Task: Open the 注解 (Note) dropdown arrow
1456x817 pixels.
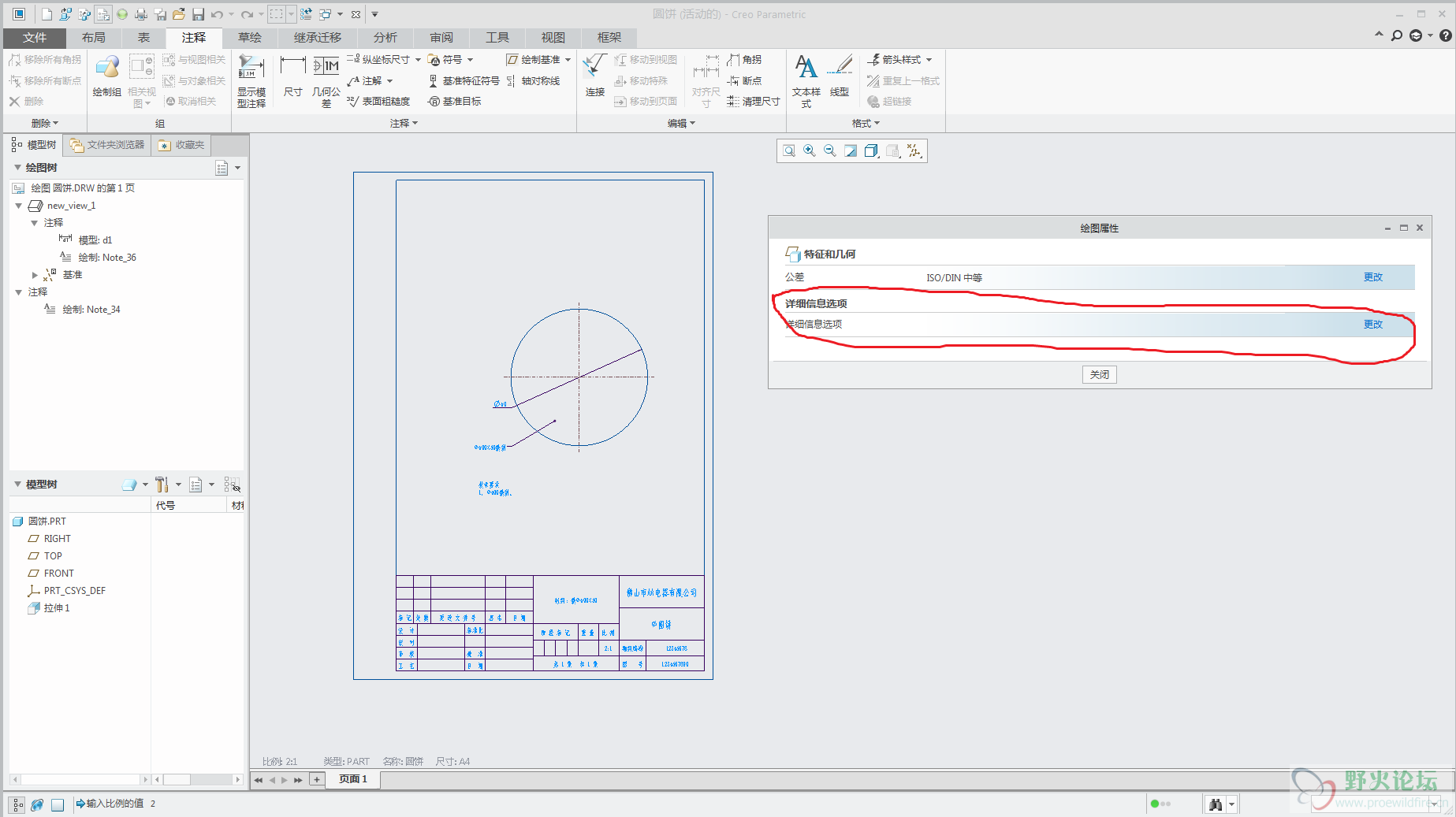Action: [389, 81]
